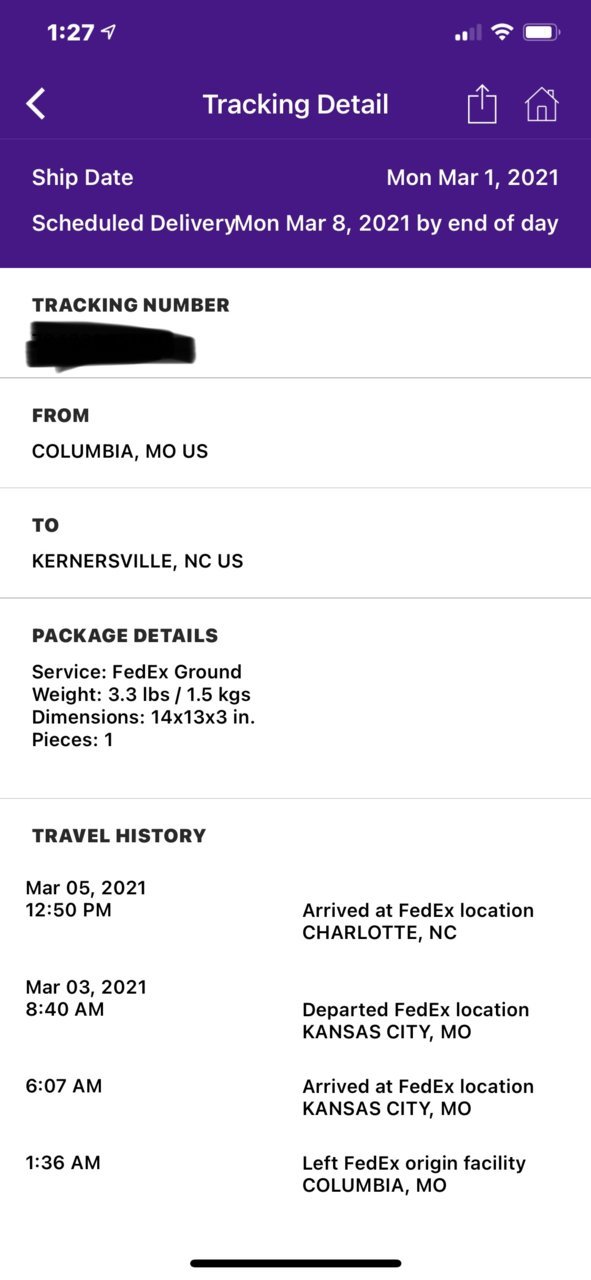
Task: Select the COLUMBIA, MO US origin
Action: 120,451
